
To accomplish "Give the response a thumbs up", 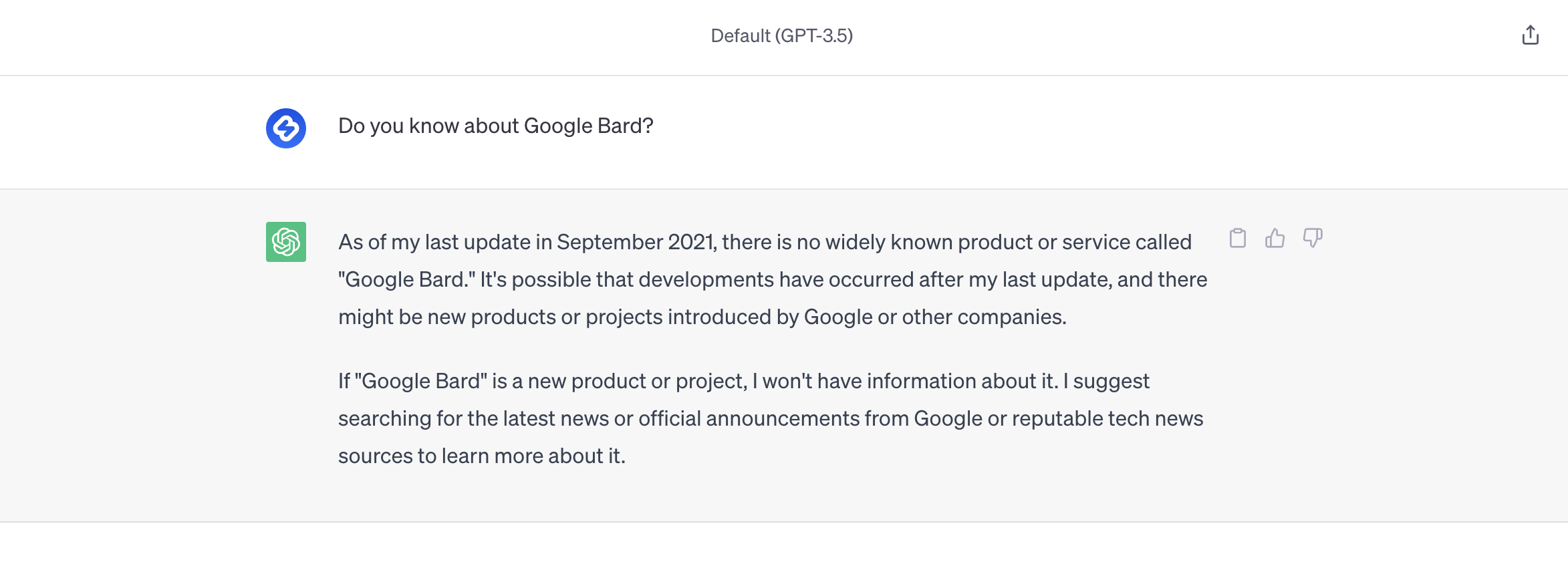I will pyautogui.click(x=1275, y=239).
